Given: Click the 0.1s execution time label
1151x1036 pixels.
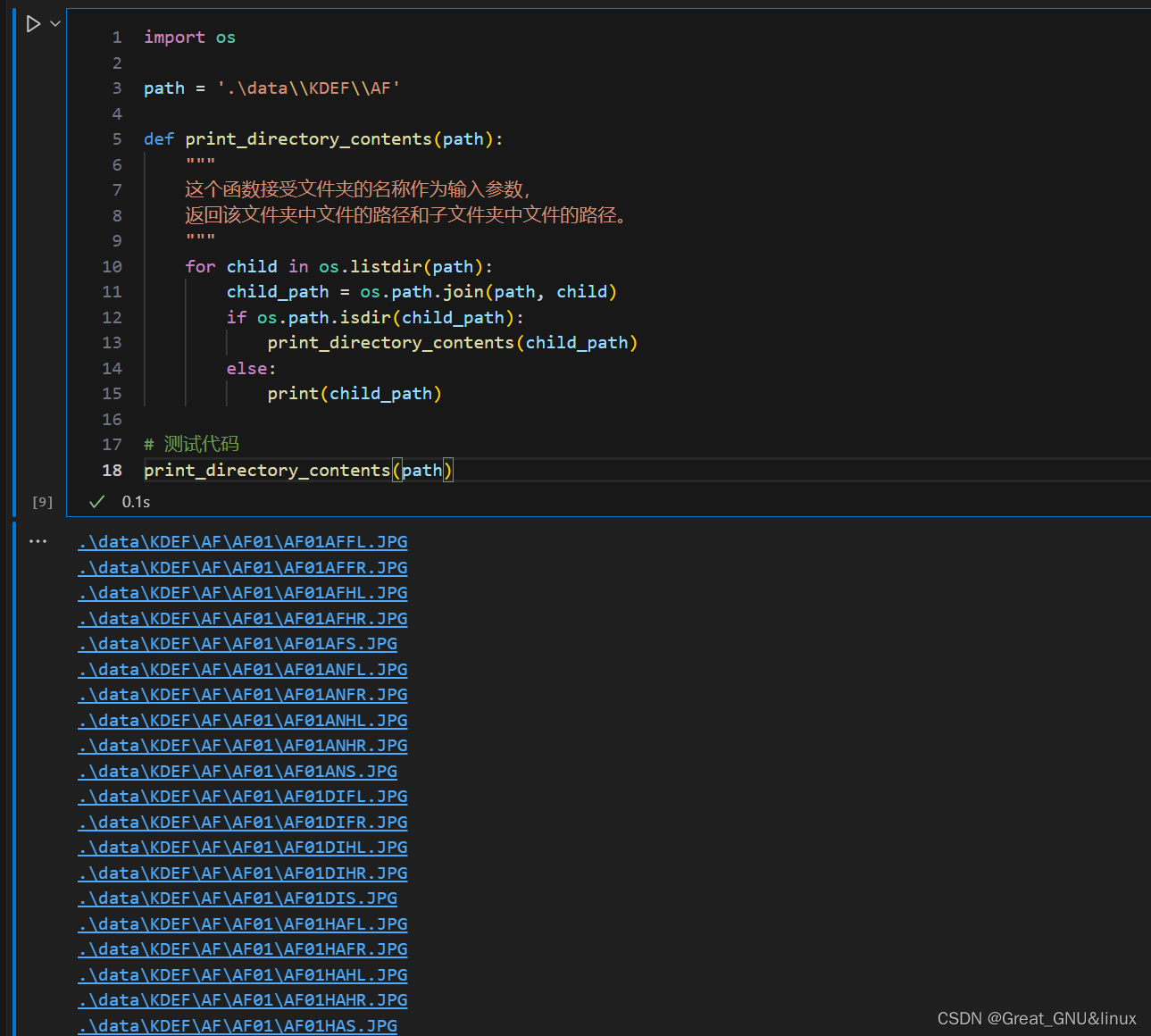Looking at the screenshot, I should tap(136, 502).
